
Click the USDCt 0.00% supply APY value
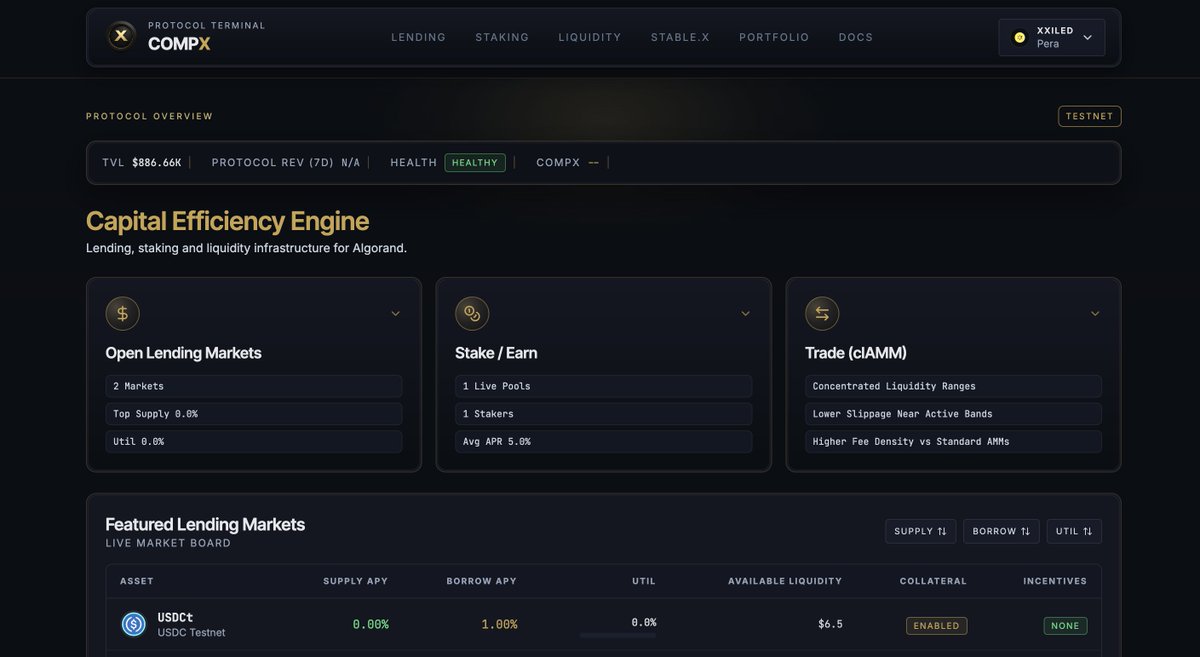370,624
